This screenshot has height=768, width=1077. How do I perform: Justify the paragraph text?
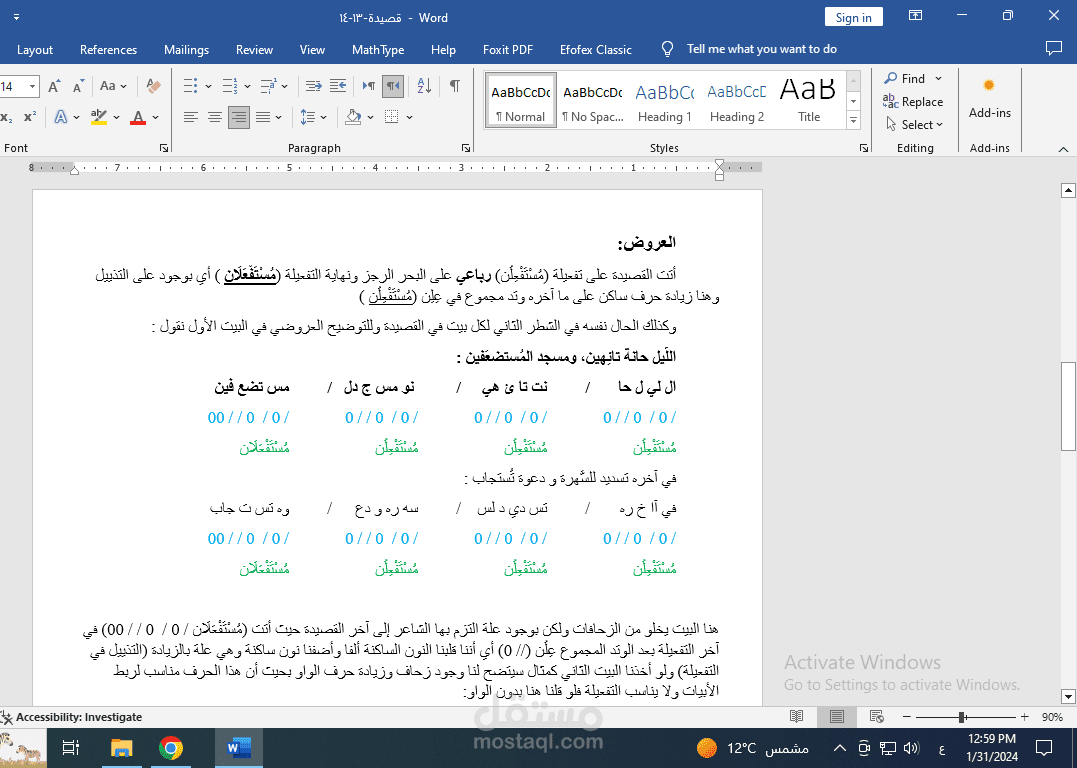coord(263,117)
